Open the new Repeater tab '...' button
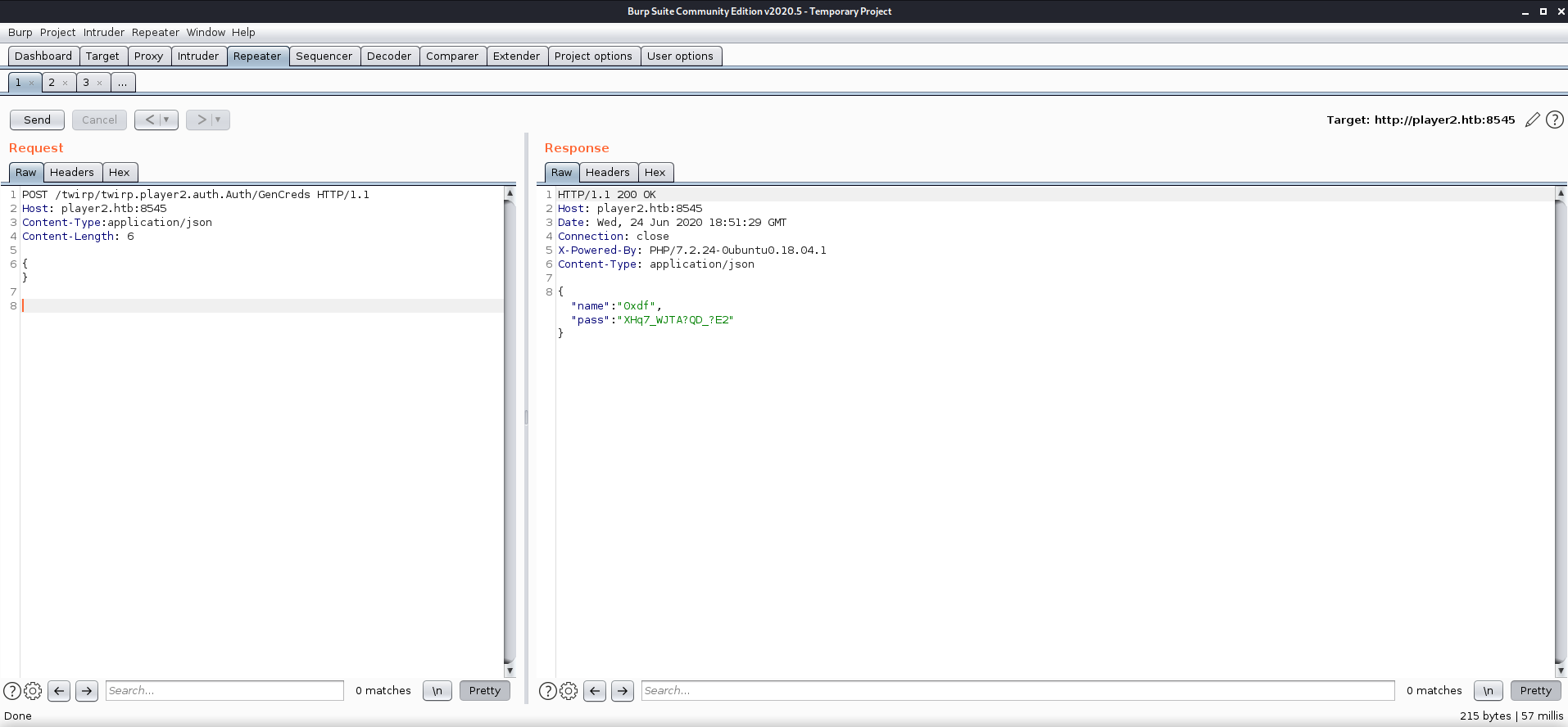The width and height of the screenshot is (1568, 727). 122,83
